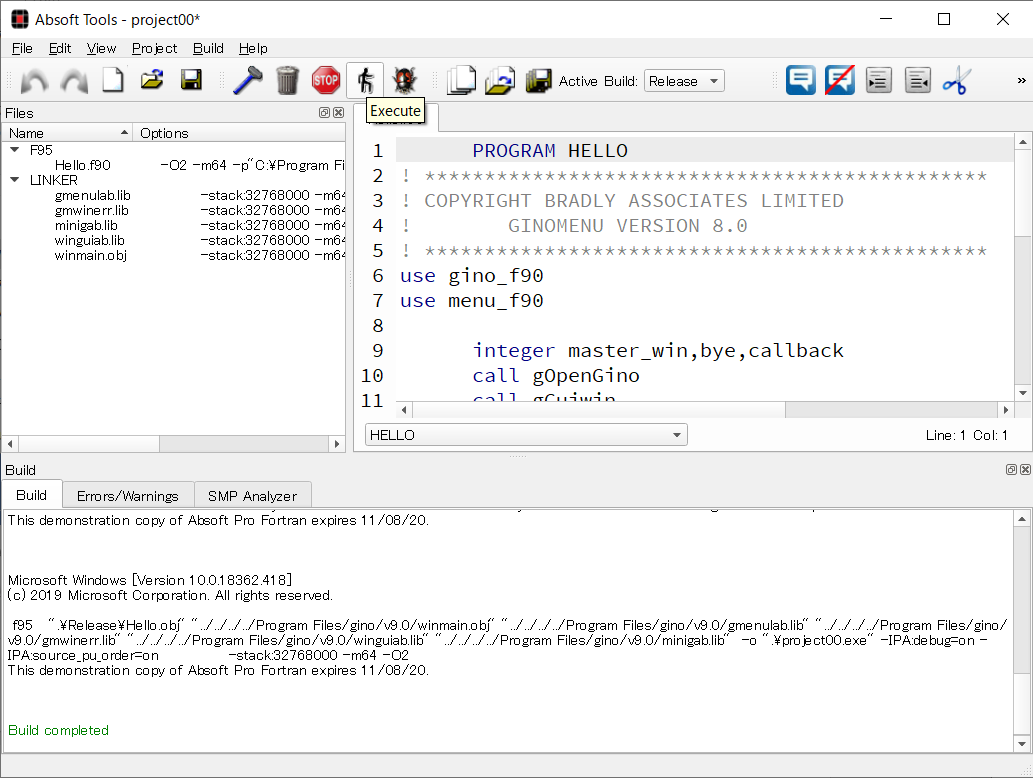Open a file with the folder icon
Screen dimensions: 1033x778
(x=152, y=80)
